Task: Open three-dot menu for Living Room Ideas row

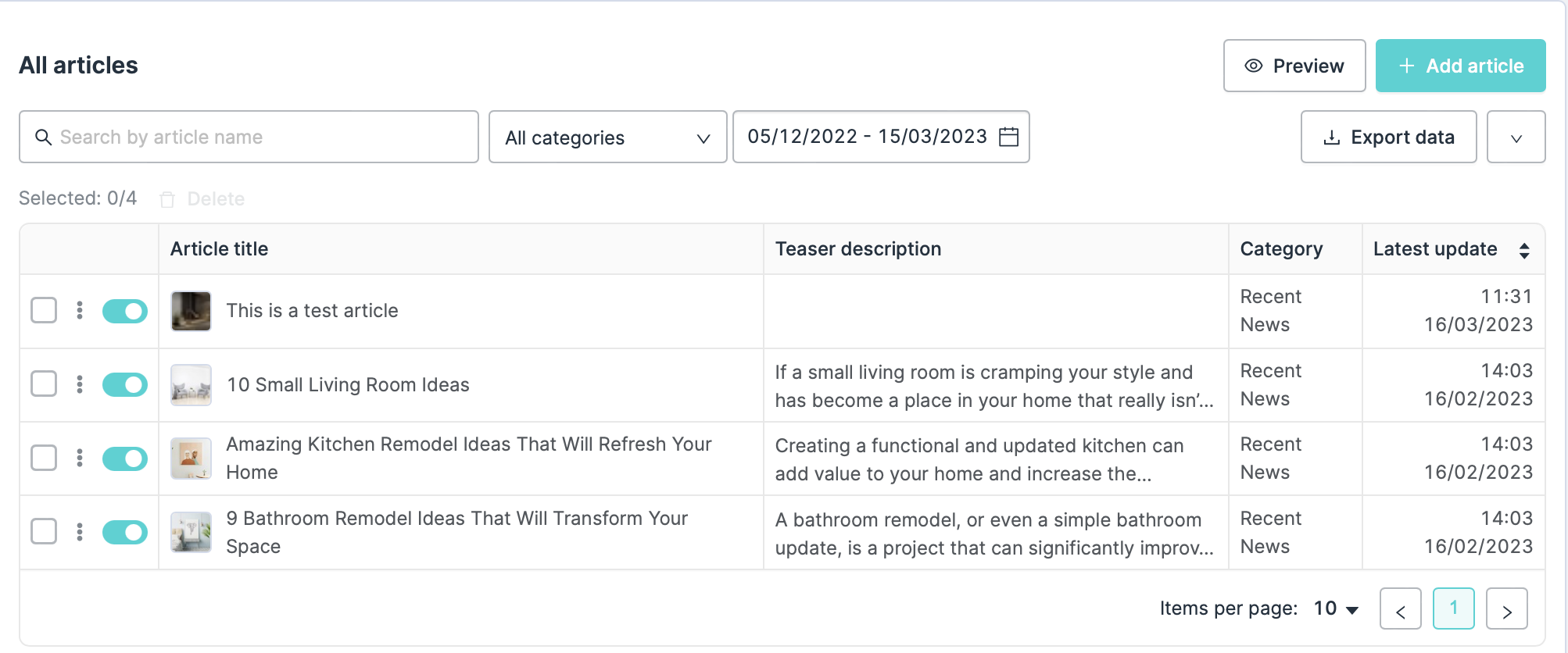Action: tap(80, 384)
